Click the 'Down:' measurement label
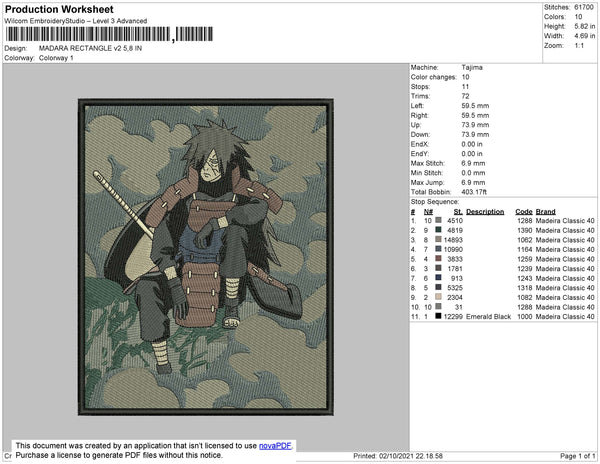 point(420,135)
